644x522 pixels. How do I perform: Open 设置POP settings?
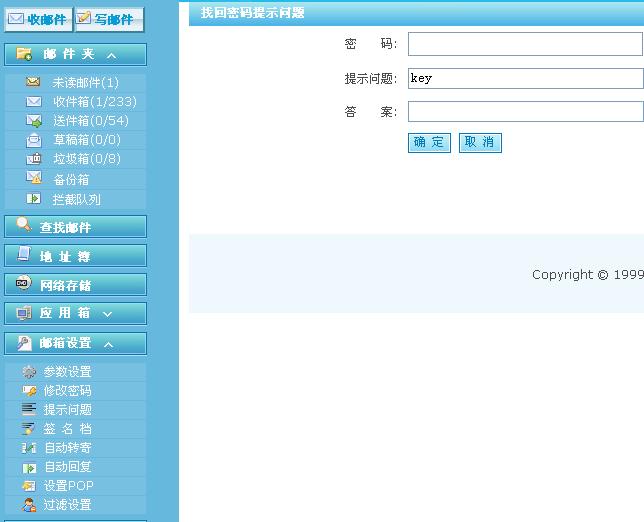pos(69,486)
